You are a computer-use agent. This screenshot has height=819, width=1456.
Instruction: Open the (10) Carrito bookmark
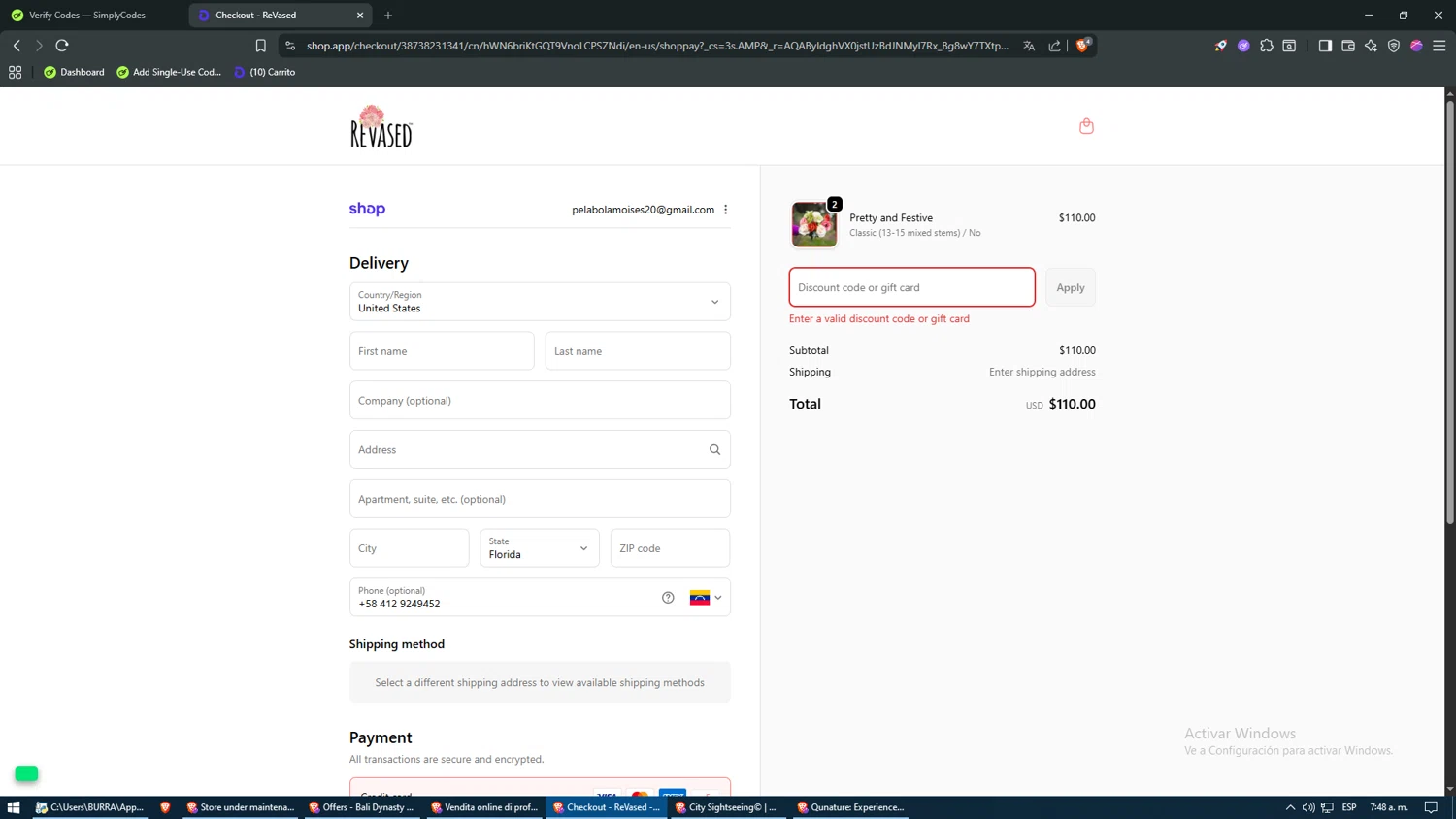[264, 72]
